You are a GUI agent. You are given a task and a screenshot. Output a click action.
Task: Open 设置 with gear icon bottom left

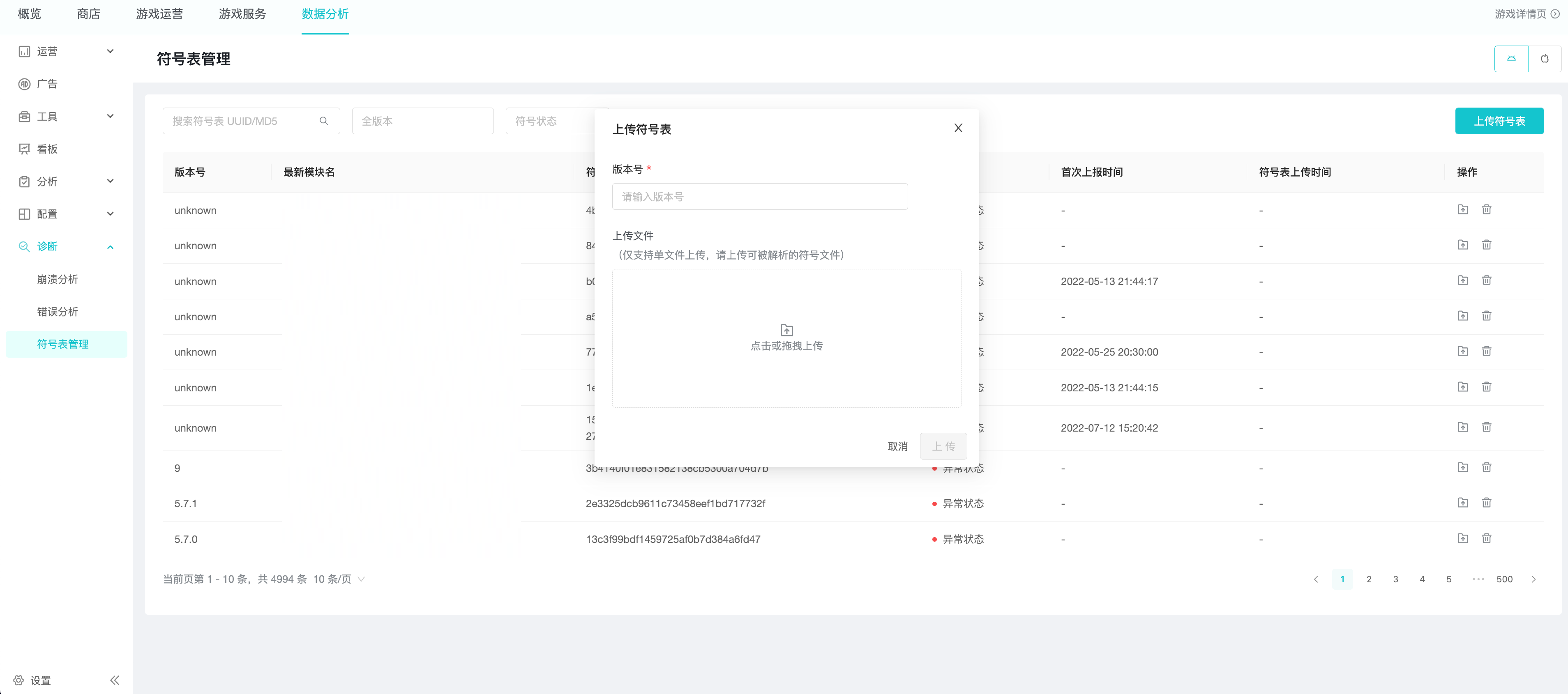pyautogui.click(x=18, y=680)
